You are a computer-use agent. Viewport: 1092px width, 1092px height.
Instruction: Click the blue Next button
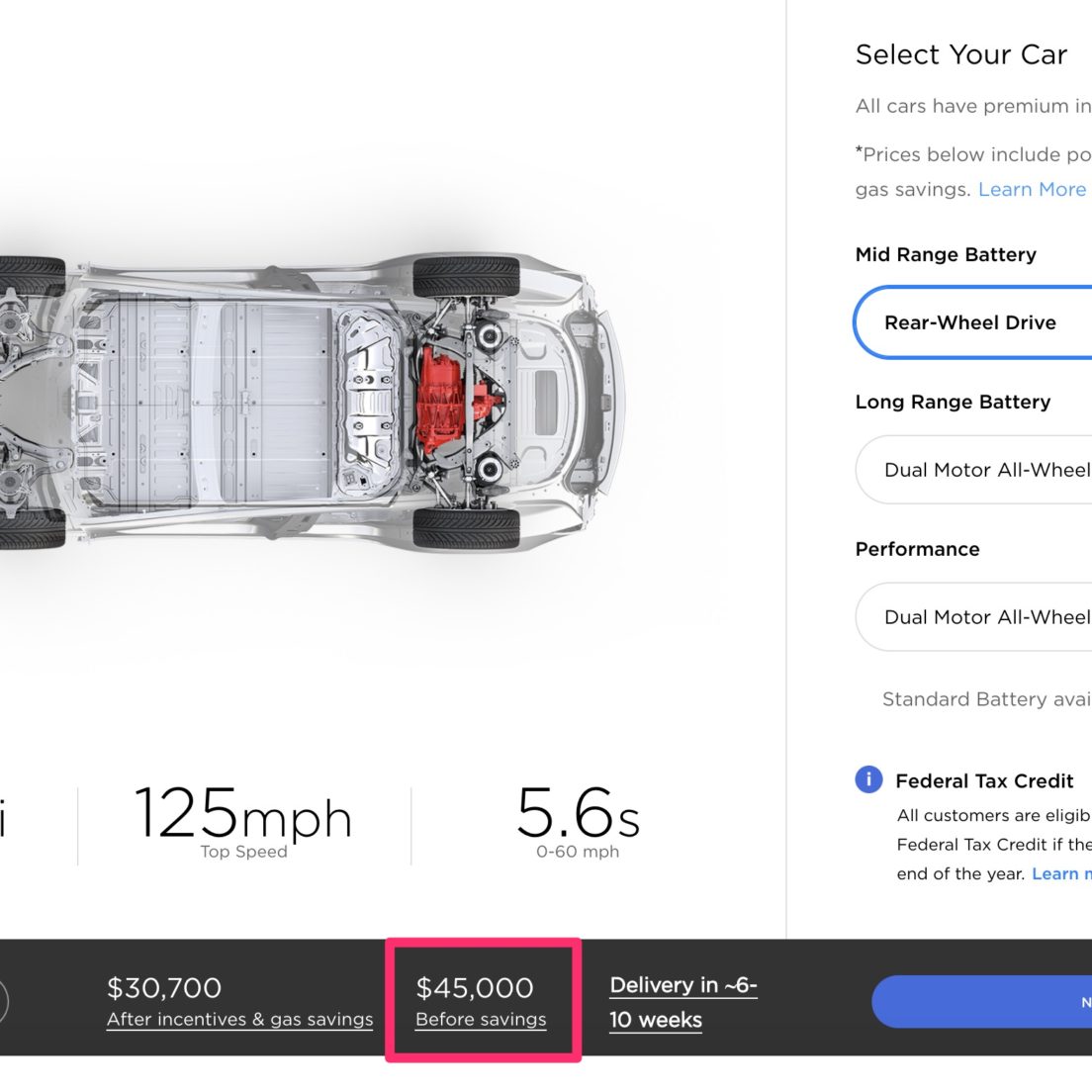(982, 1001)
